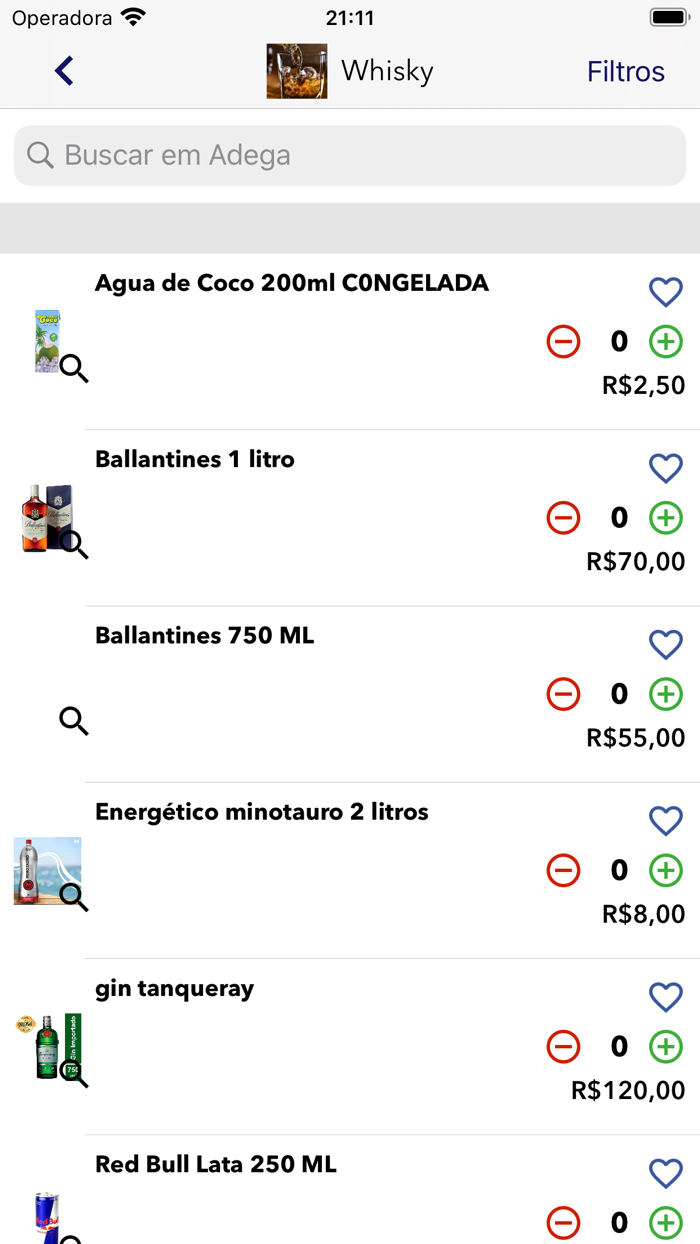Open the Whisky category header image
Screen dimensions: 700x1244
pos(295,71)
